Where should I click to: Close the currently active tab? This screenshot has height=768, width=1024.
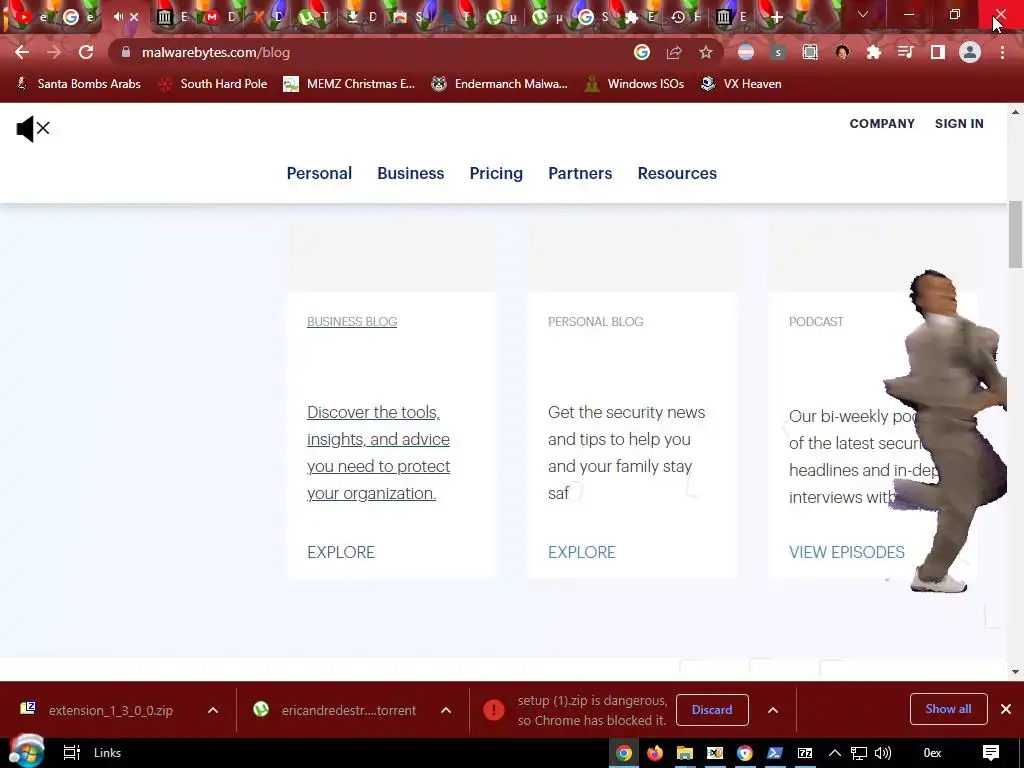134,17
